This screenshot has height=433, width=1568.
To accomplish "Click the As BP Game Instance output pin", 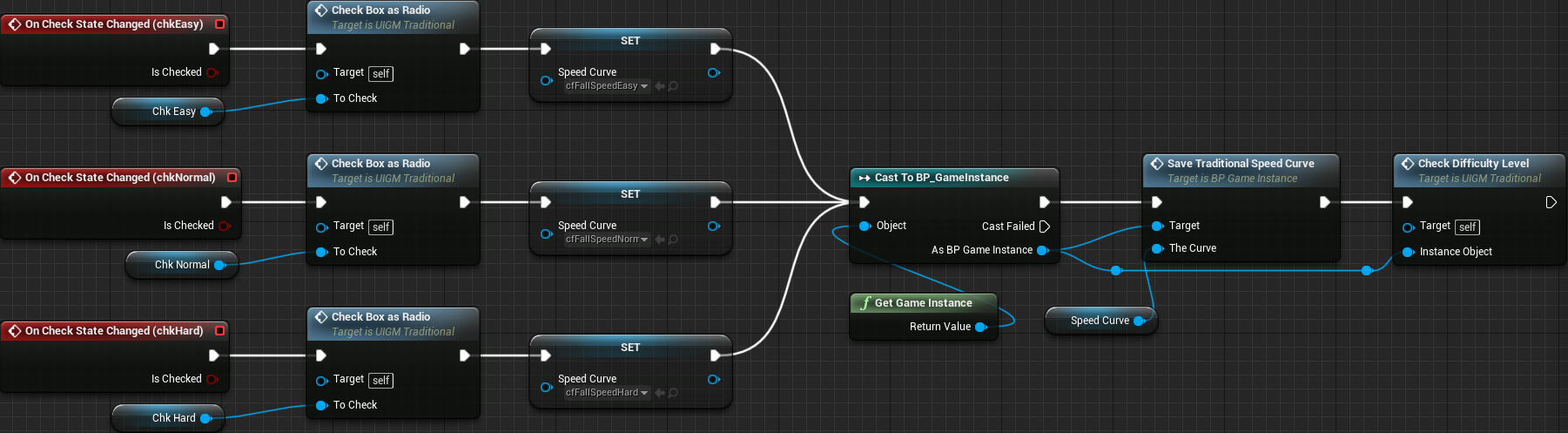I will click(x=1043, y=250).
